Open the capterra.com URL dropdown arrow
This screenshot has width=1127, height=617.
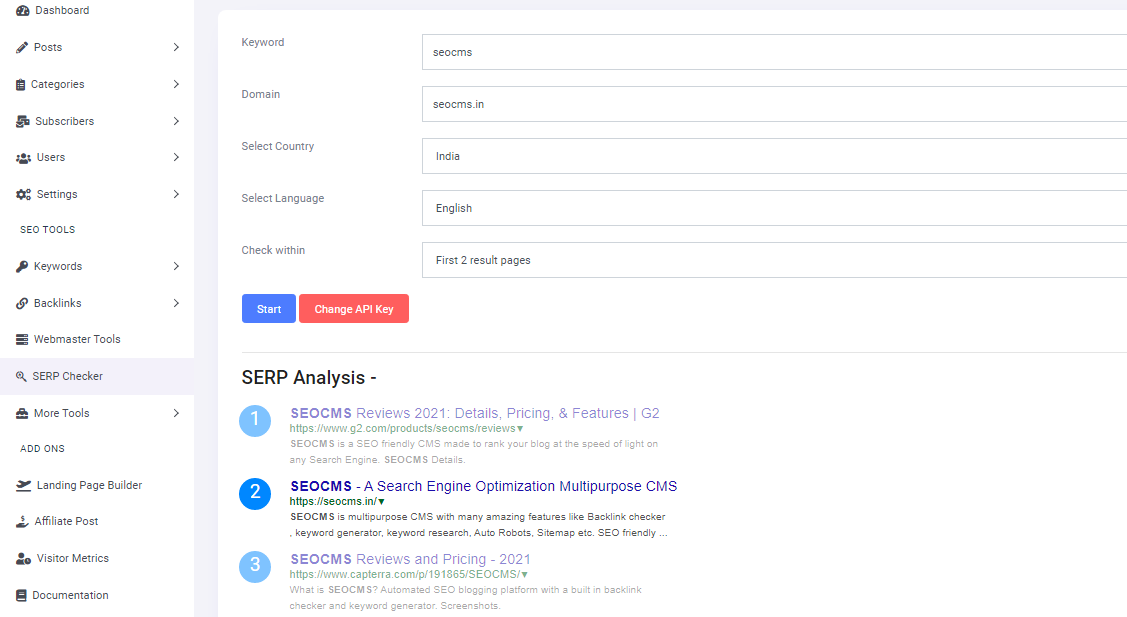[x=525, y=575]
